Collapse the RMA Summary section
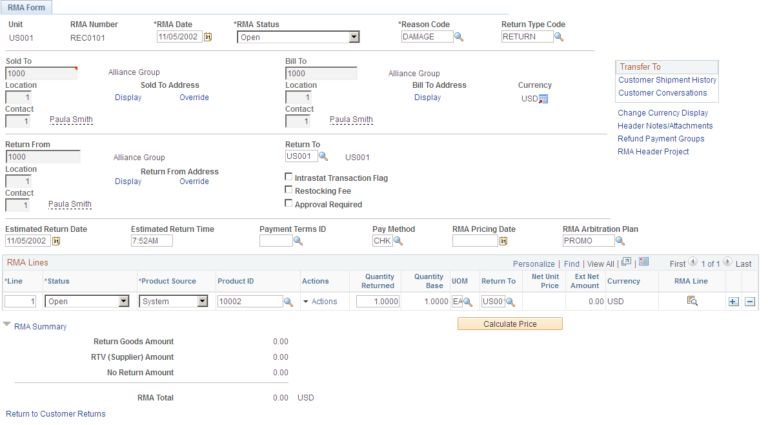Viewport: 768px width, 425px height. tap(7, 324)
